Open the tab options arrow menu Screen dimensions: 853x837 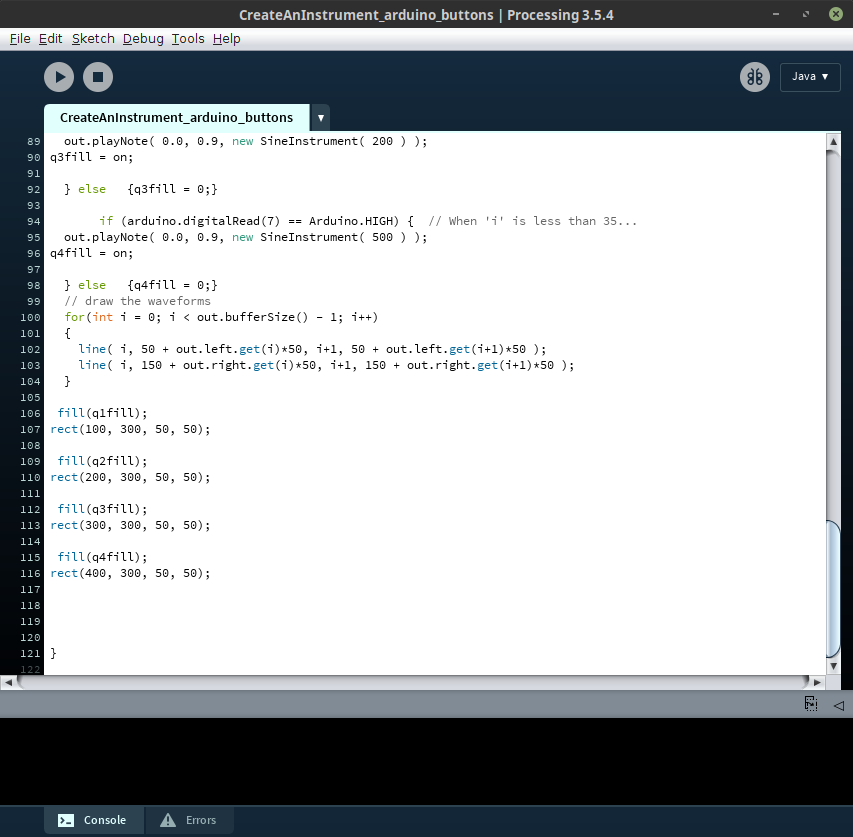pyautogui.click(x=321, y=117)
